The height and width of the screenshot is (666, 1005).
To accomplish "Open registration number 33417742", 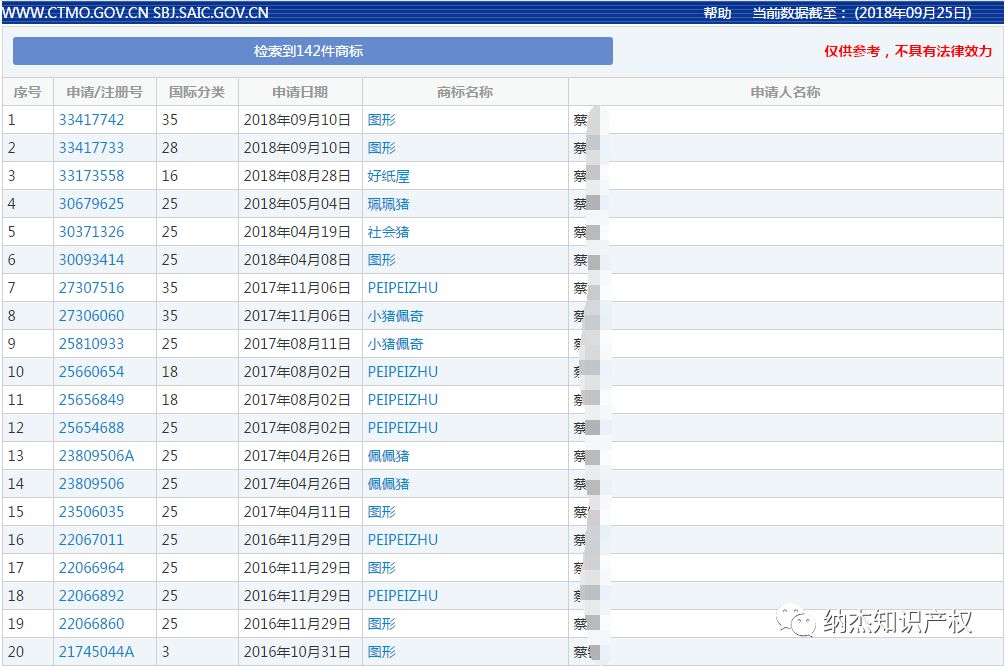I will tap(91, 120).
